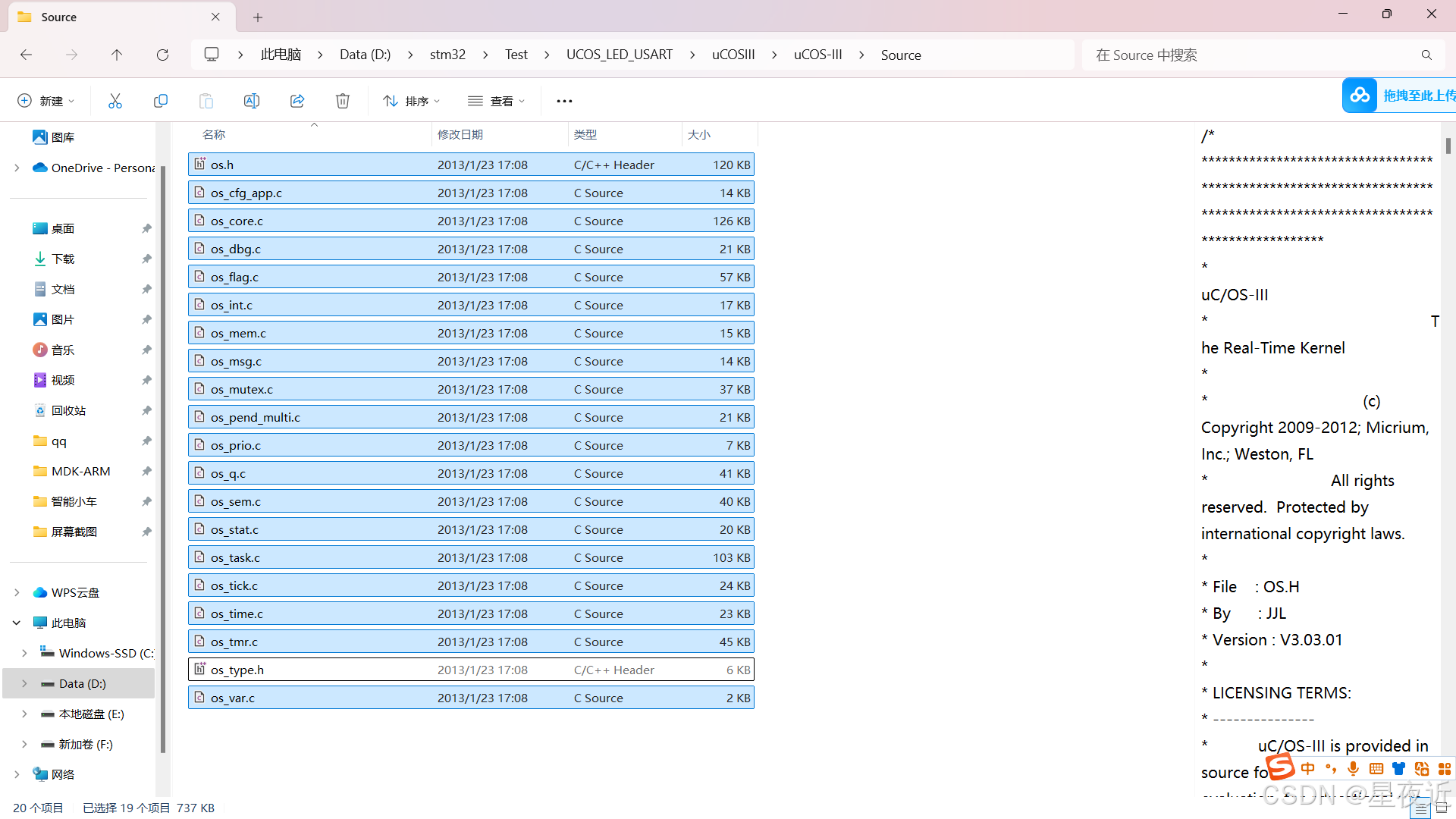Expand the Windows-SSD (C:) drive node
The image size is (1456, 819).
point(24,653)
